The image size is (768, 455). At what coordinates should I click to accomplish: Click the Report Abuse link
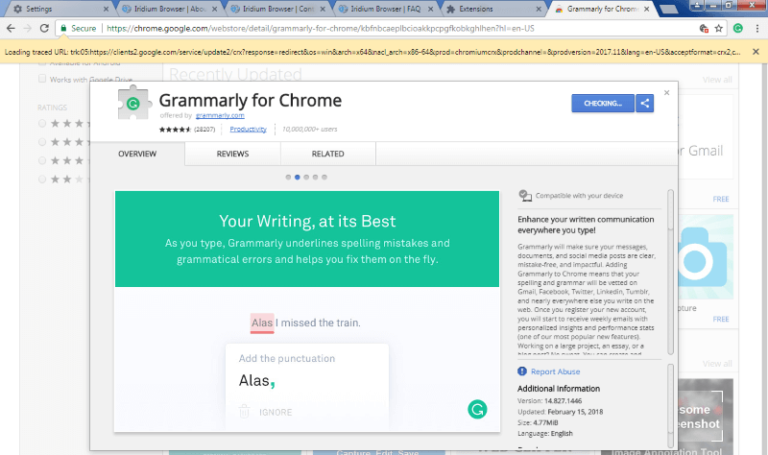557,371
